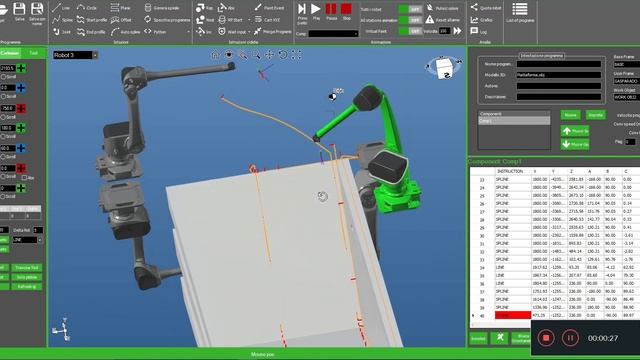Viewport: 640px width, 360px height.
Task: Toggle the Tutti i robot switch
Action: tap(410, 9)
